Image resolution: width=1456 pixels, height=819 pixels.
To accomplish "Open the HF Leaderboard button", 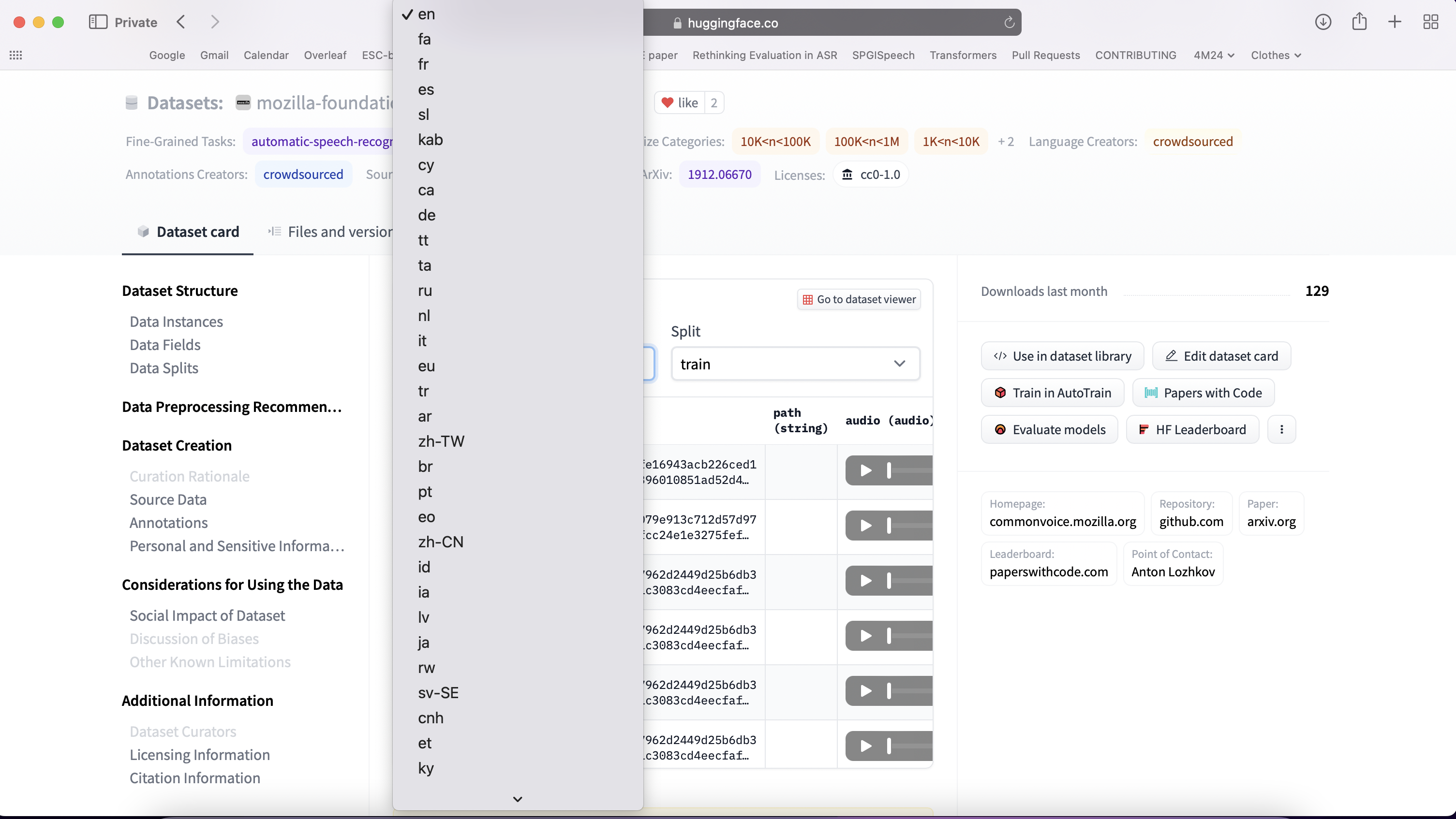I will point(1192,429).
